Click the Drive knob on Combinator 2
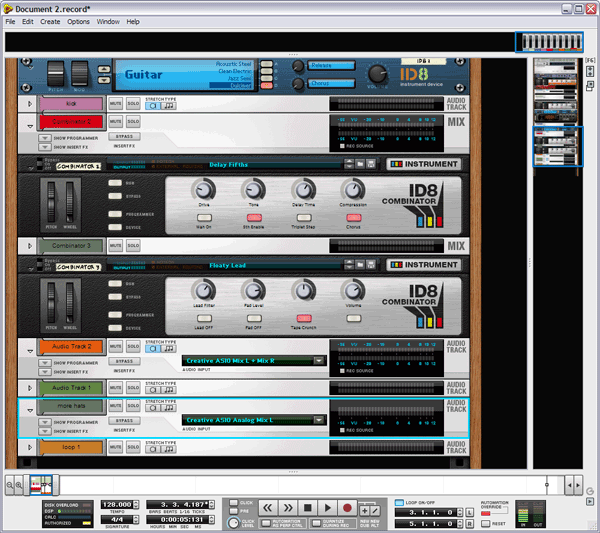Viewport: 600px width, 533px height. pos(204,190)
